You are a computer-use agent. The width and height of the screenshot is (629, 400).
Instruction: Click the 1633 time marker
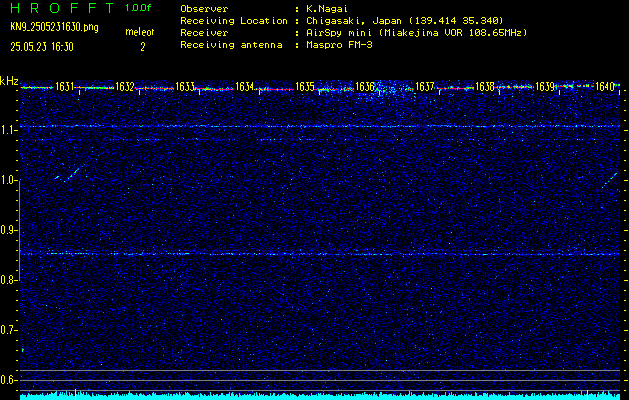185,87
